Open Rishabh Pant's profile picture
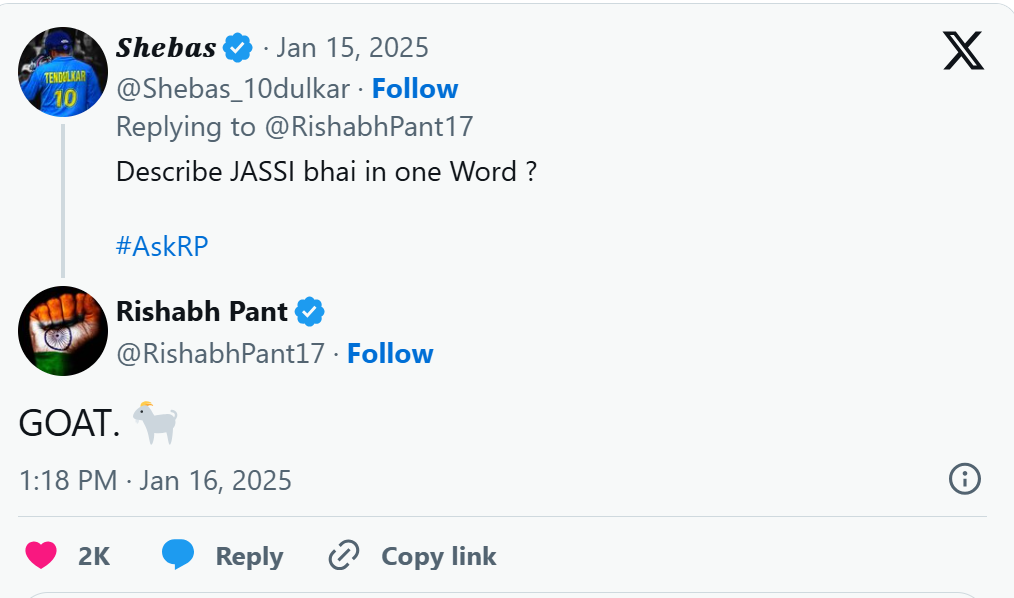The width and height of the screenshot is (1014, 598). (63, 331)
